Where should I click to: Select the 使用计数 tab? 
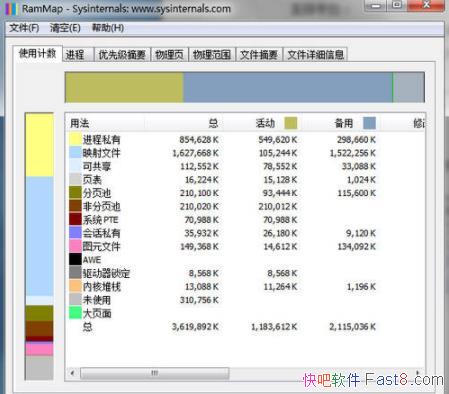[x=37, y=53]
